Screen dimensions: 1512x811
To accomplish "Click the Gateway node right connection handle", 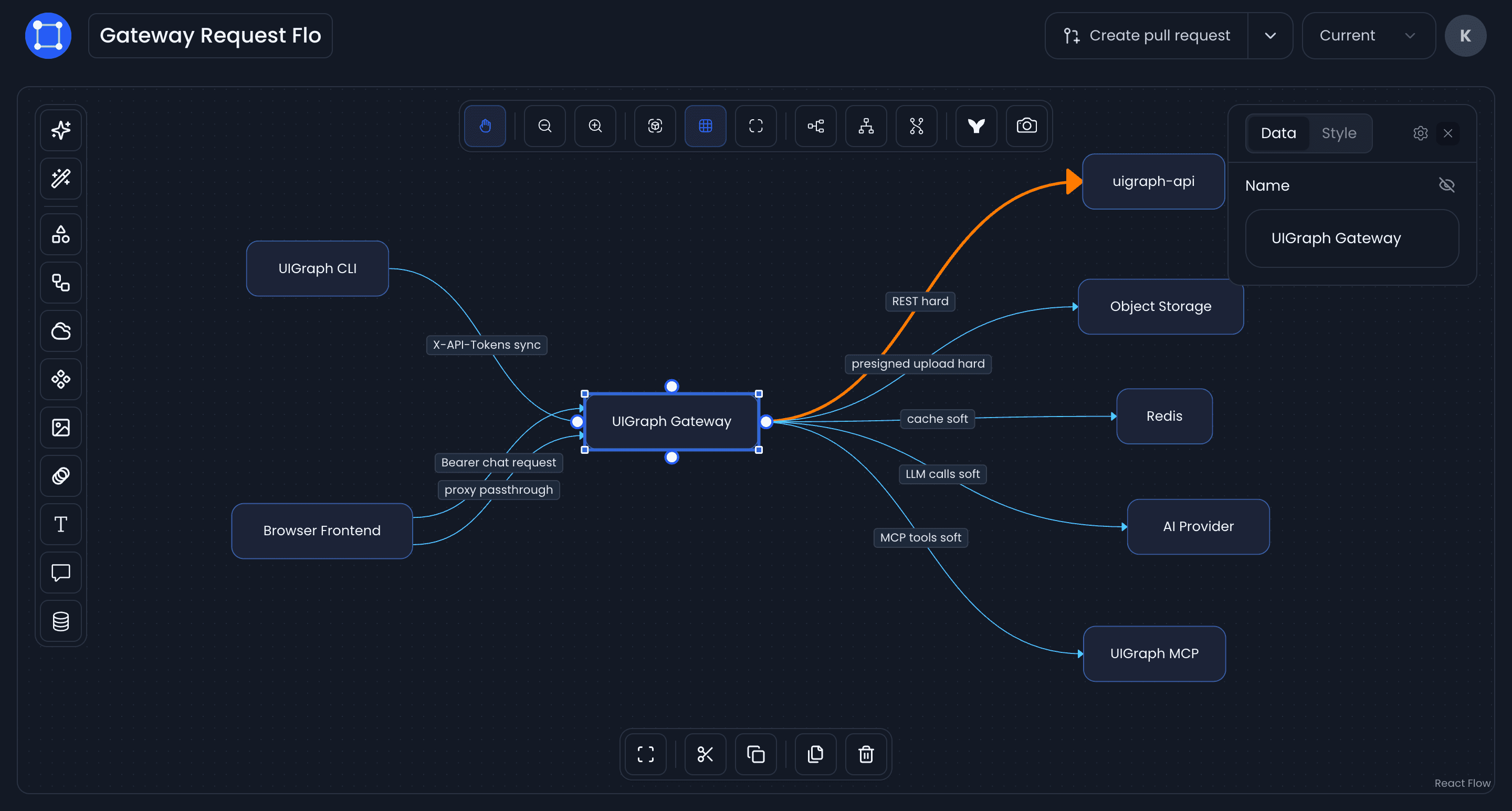I will coord(766,422).
